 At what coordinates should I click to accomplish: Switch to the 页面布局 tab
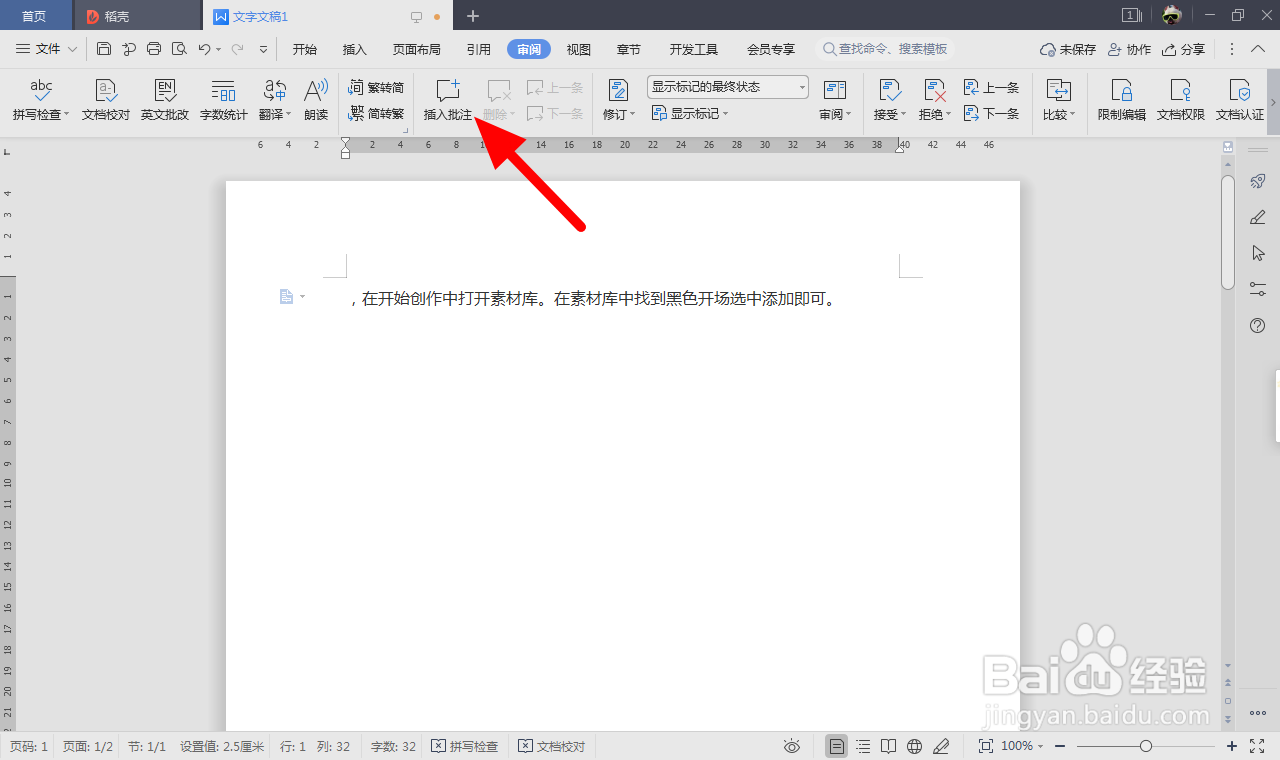tap(417, 49)
